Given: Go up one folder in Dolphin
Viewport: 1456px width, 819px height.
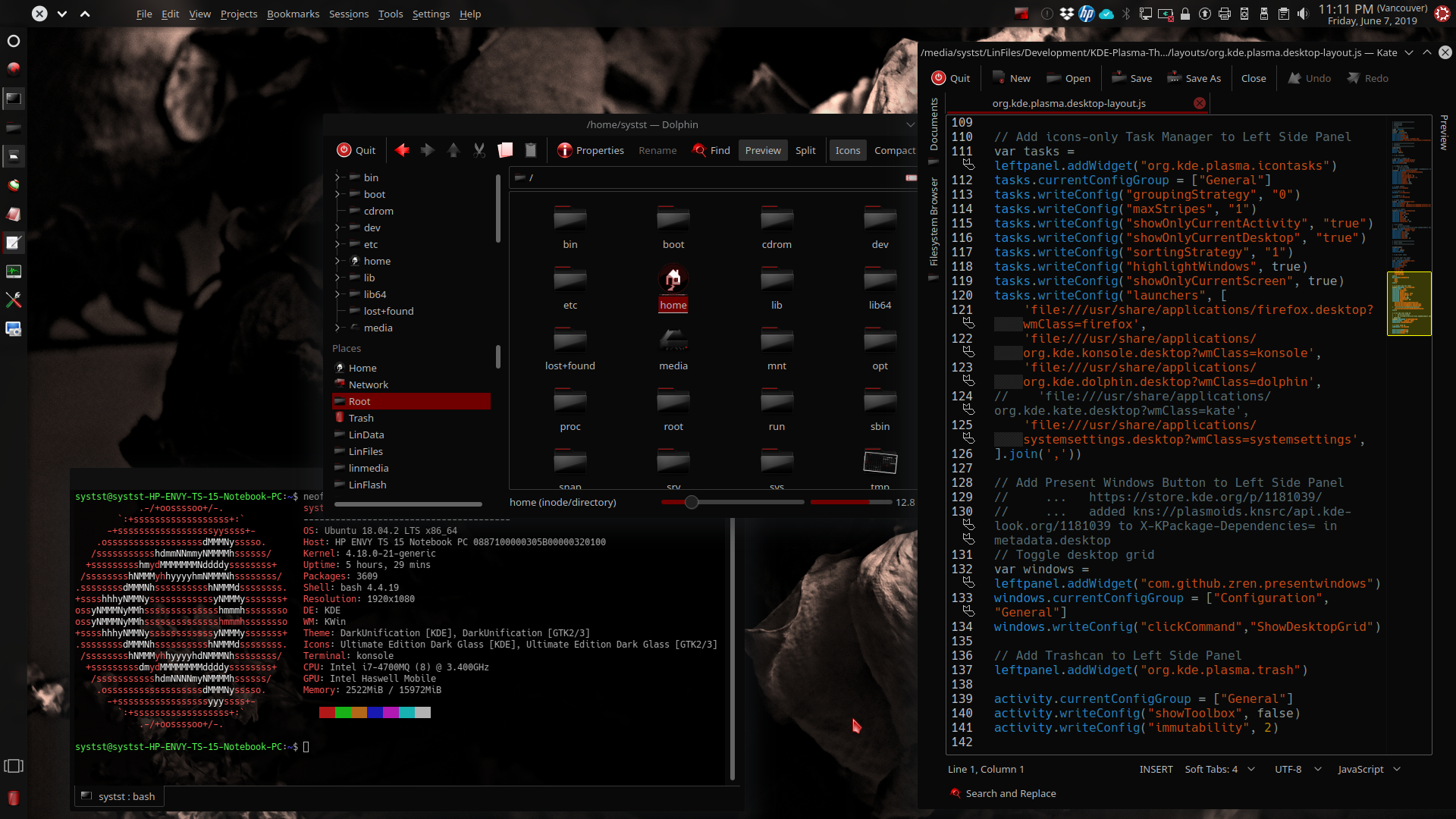Looking at the screenshot, I should tap(453, 150).
